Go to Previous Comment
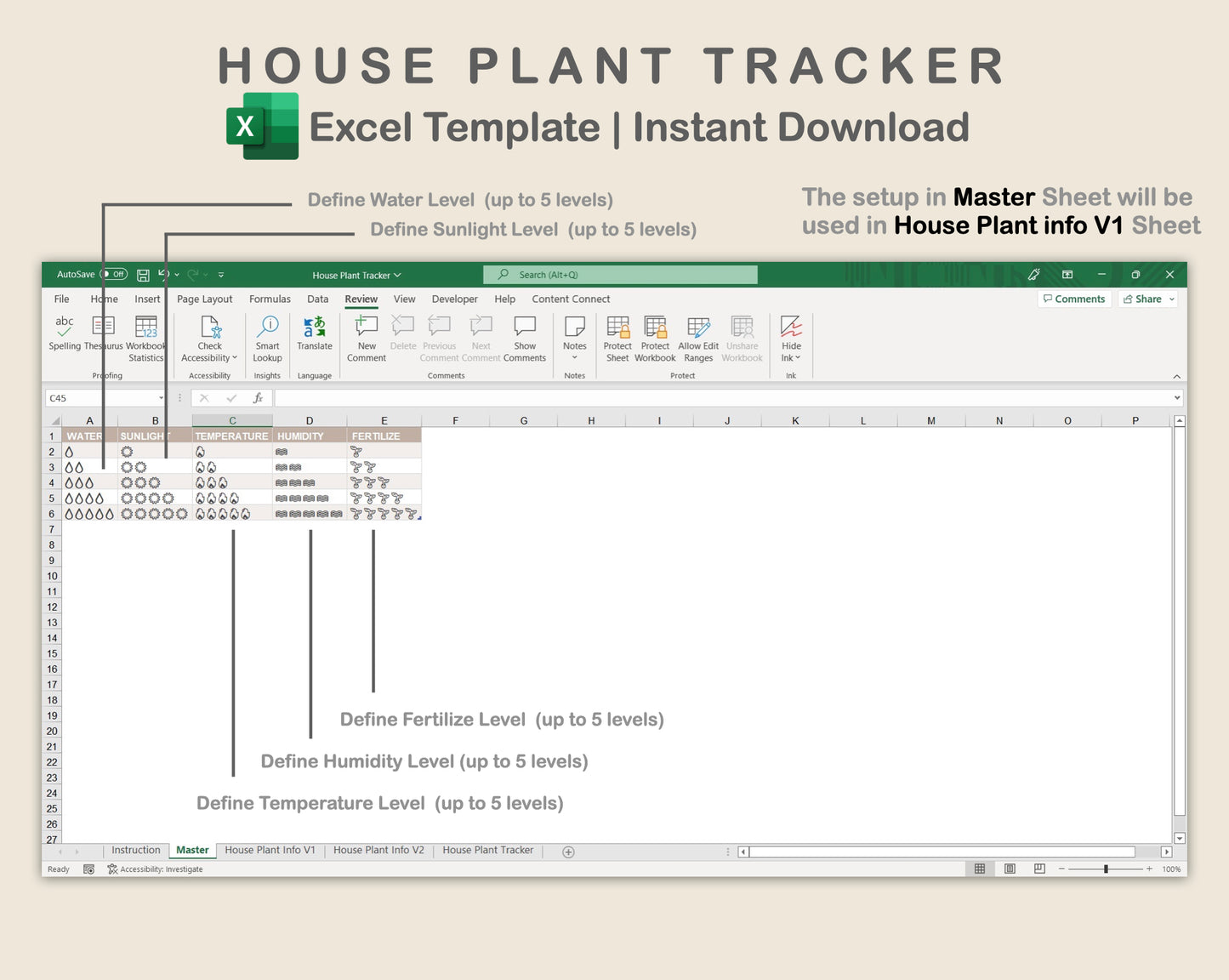The width and height of the screenshot is (1229, 980). (440, 339)
